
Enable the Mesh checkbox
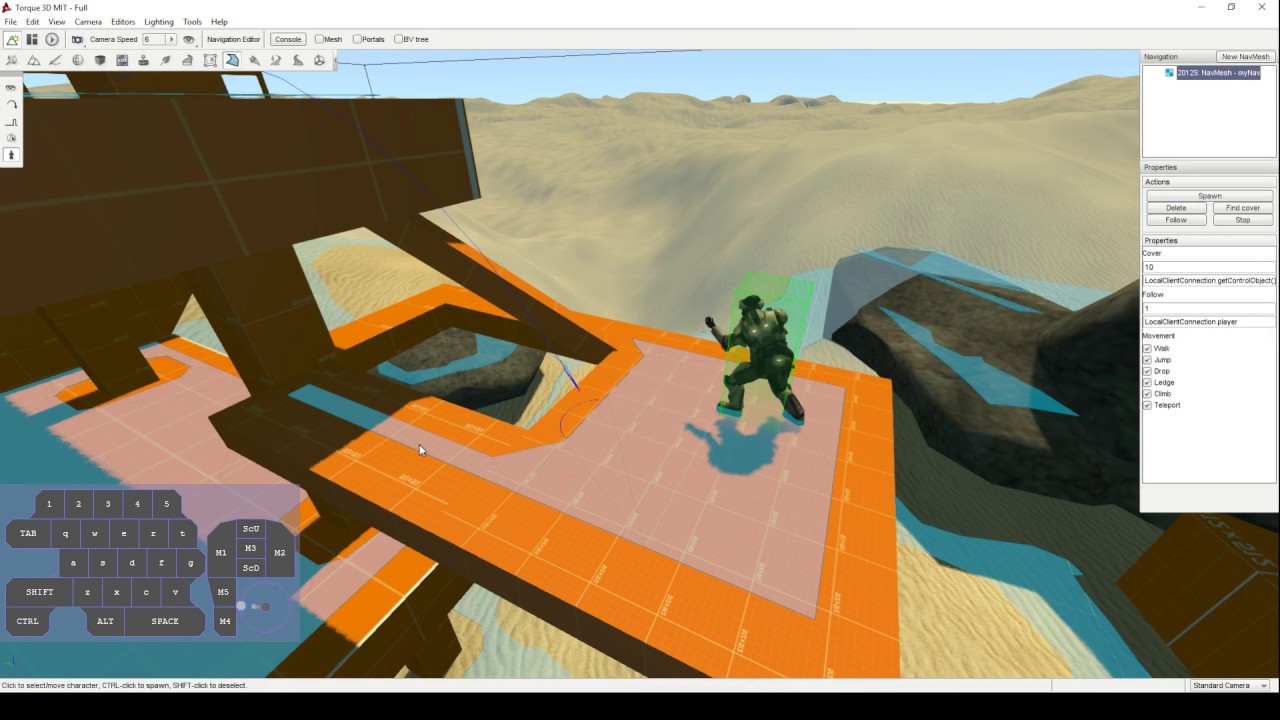click(319, 39)
